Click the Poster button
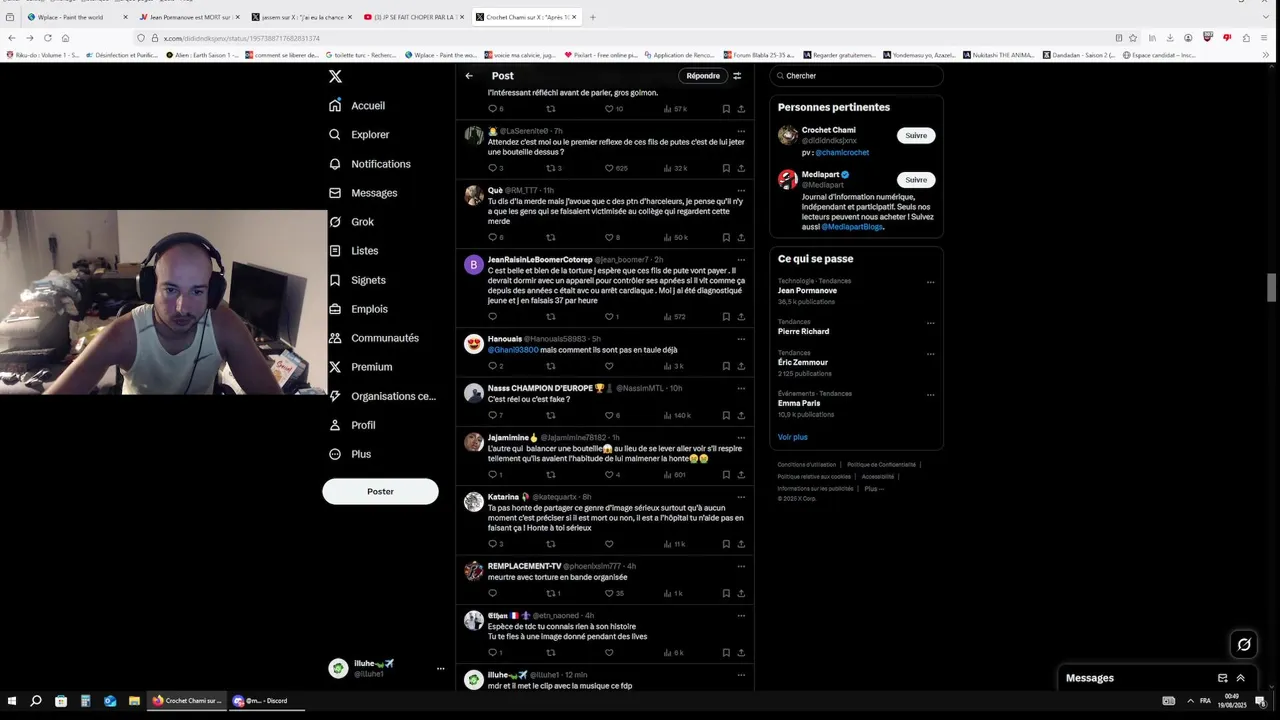Screen dimensions: 1280x720 pyautogui.click(x=380, y=491)
